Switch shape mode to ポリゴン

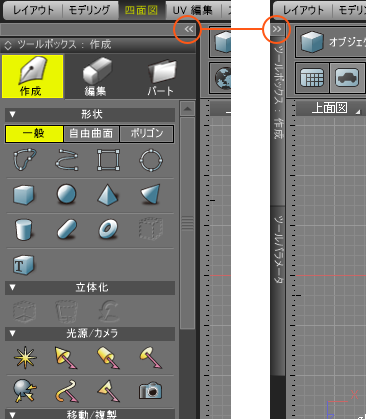147,134
